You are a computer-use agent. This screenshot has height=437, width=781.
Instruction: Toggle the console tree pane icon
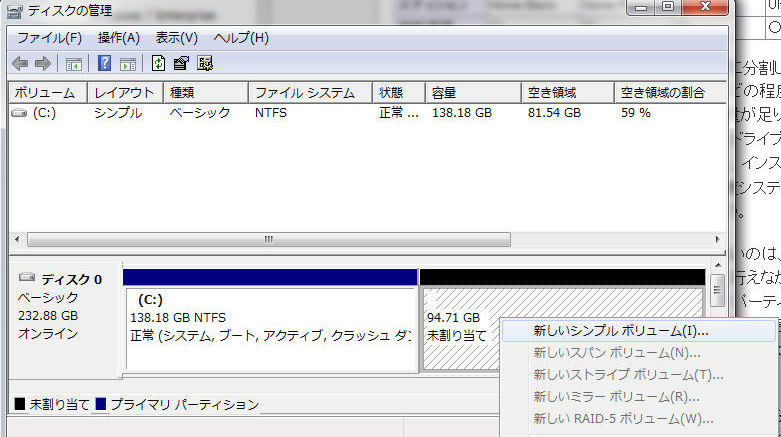[74, 64]
